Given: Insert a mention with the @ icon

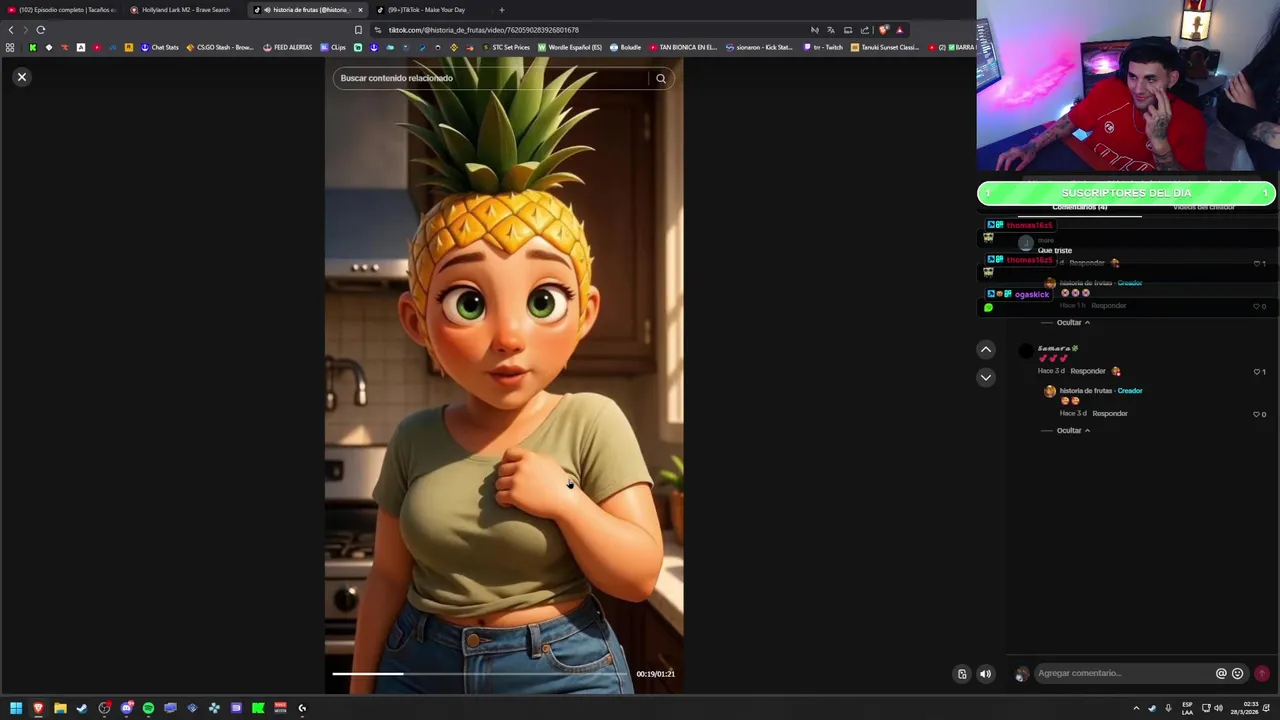Looking at the screenshot, I should 1221,673.
